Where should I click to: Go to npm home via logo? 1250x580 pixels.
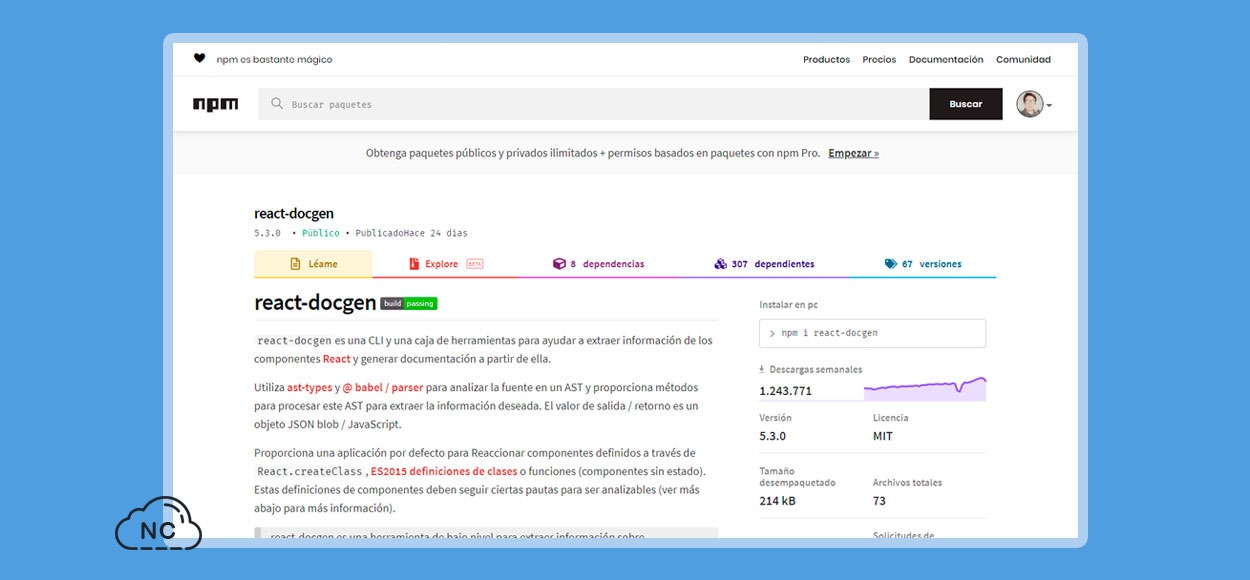click(x=216, y=104)
